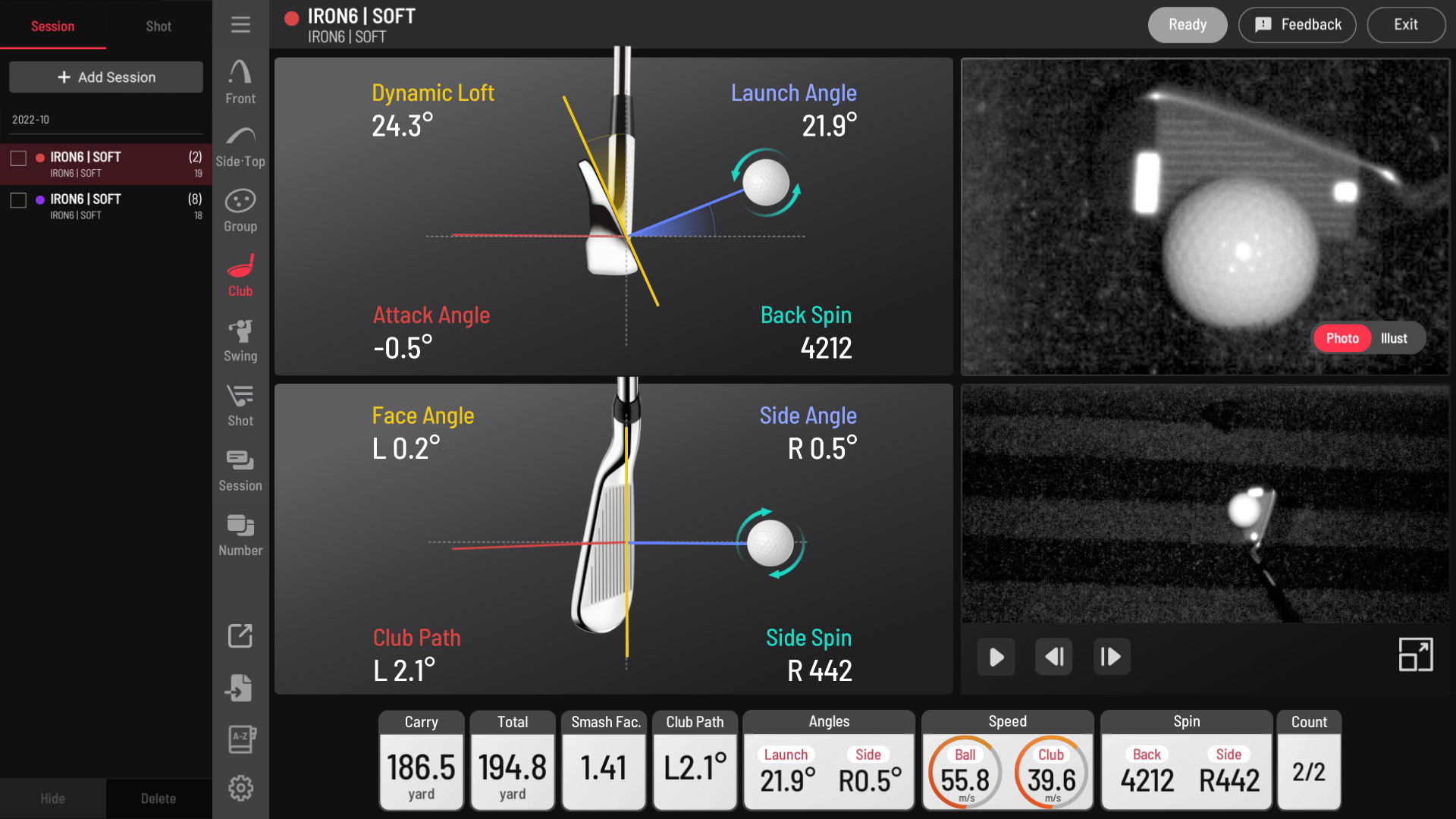This screenshot has width=1456, height=819.
Task: Select the Session tab
Action: pos(52,27)
